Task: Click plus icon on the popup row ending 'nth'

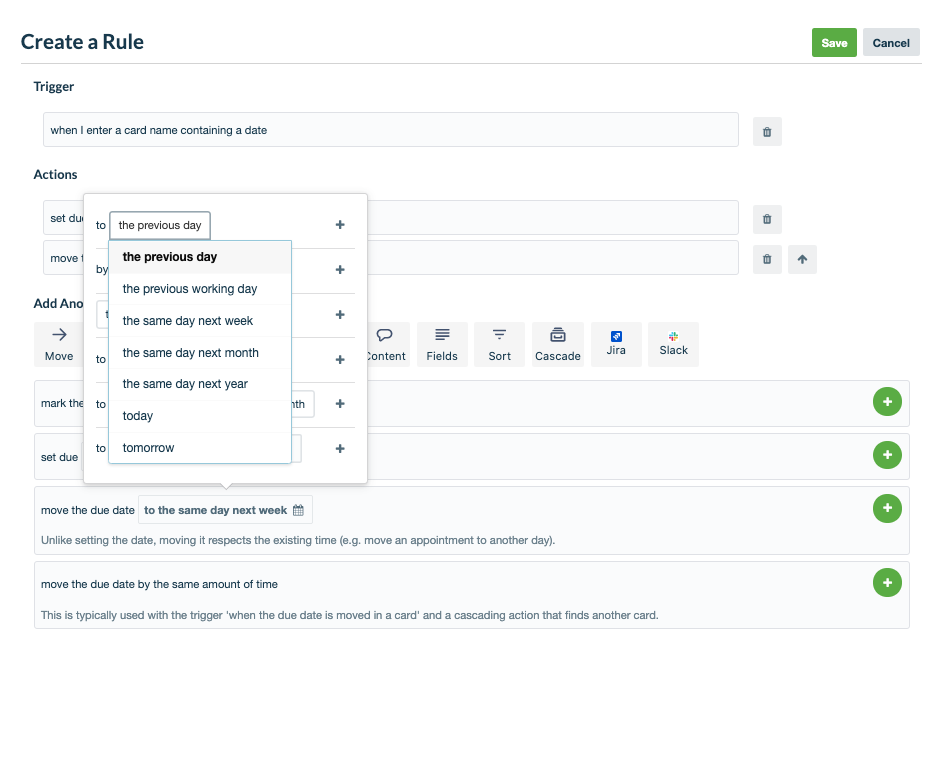Action: [x=340, y=404]
